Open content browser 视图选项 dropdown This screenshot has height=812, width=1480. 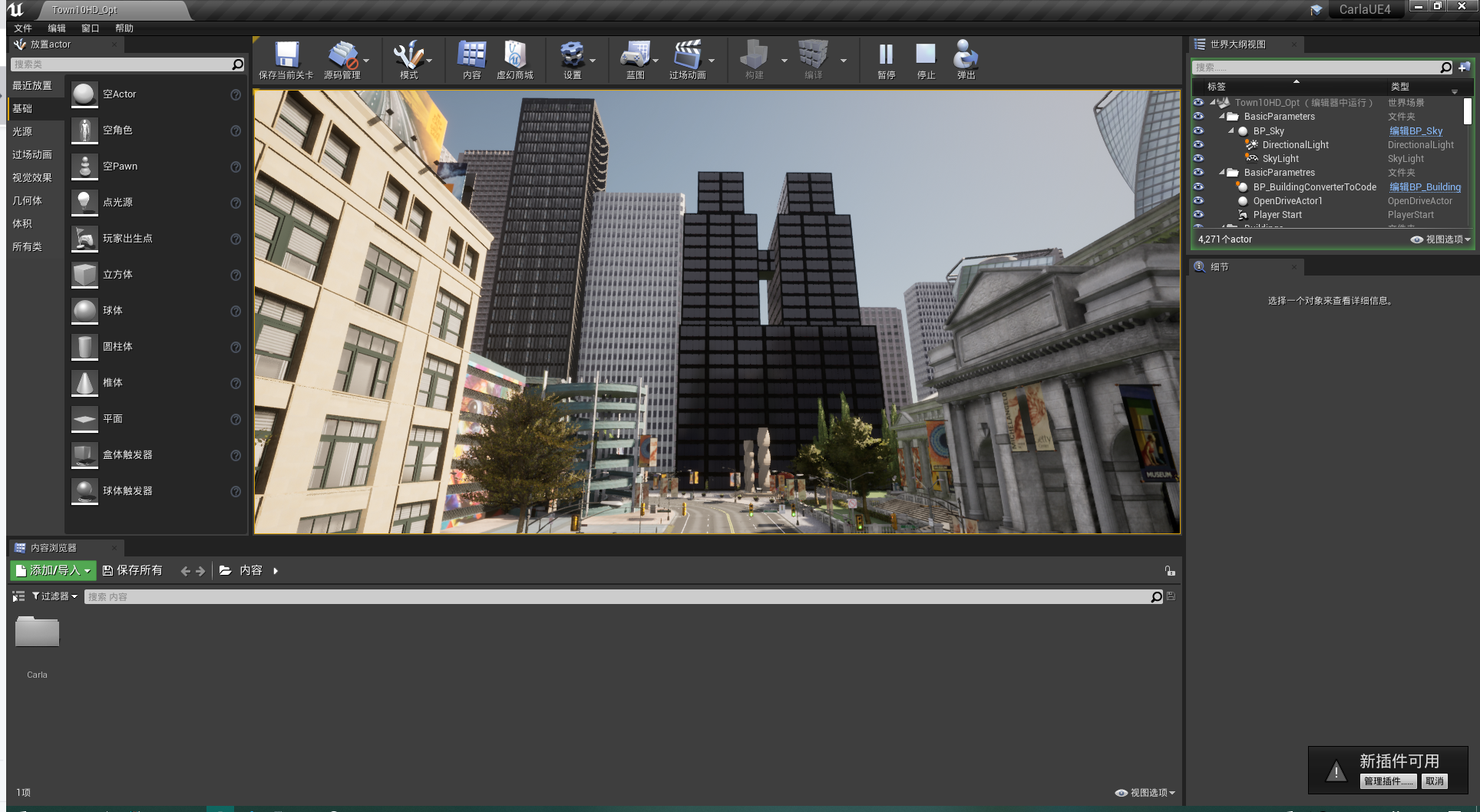[1145, 793]
